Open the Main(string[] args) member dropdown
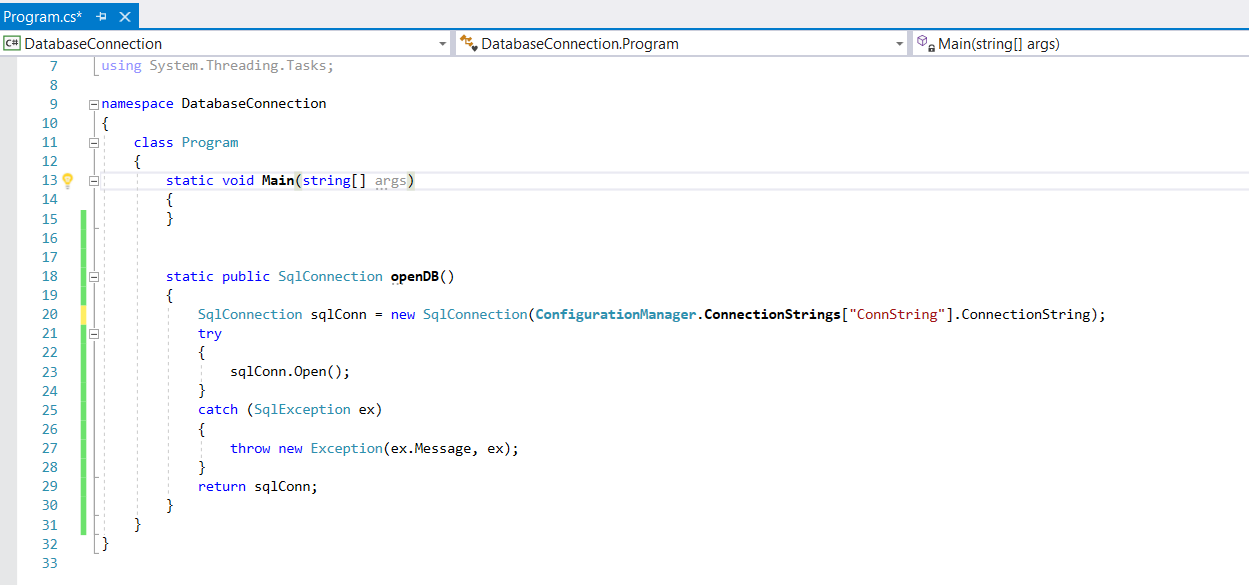This screenshot has width=1249, height=585. [x=1240, y=44]
